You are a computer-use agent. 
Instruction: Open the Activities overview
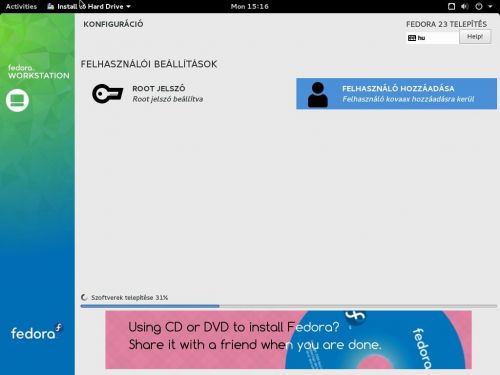tap(21, 6)
